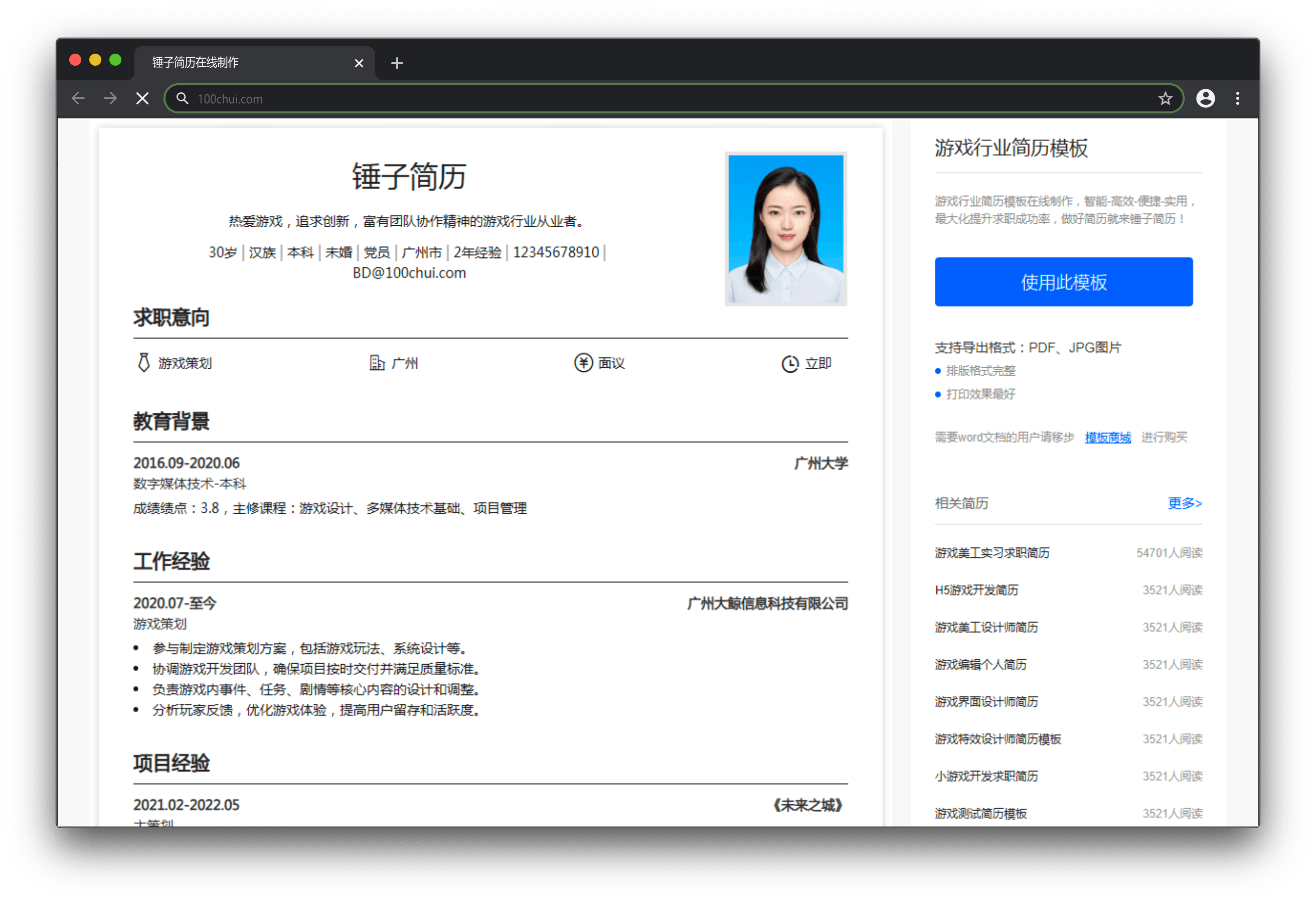Click the clock icon beside 立即
This screenshot has width=1316, height=902.
(790, 363)
